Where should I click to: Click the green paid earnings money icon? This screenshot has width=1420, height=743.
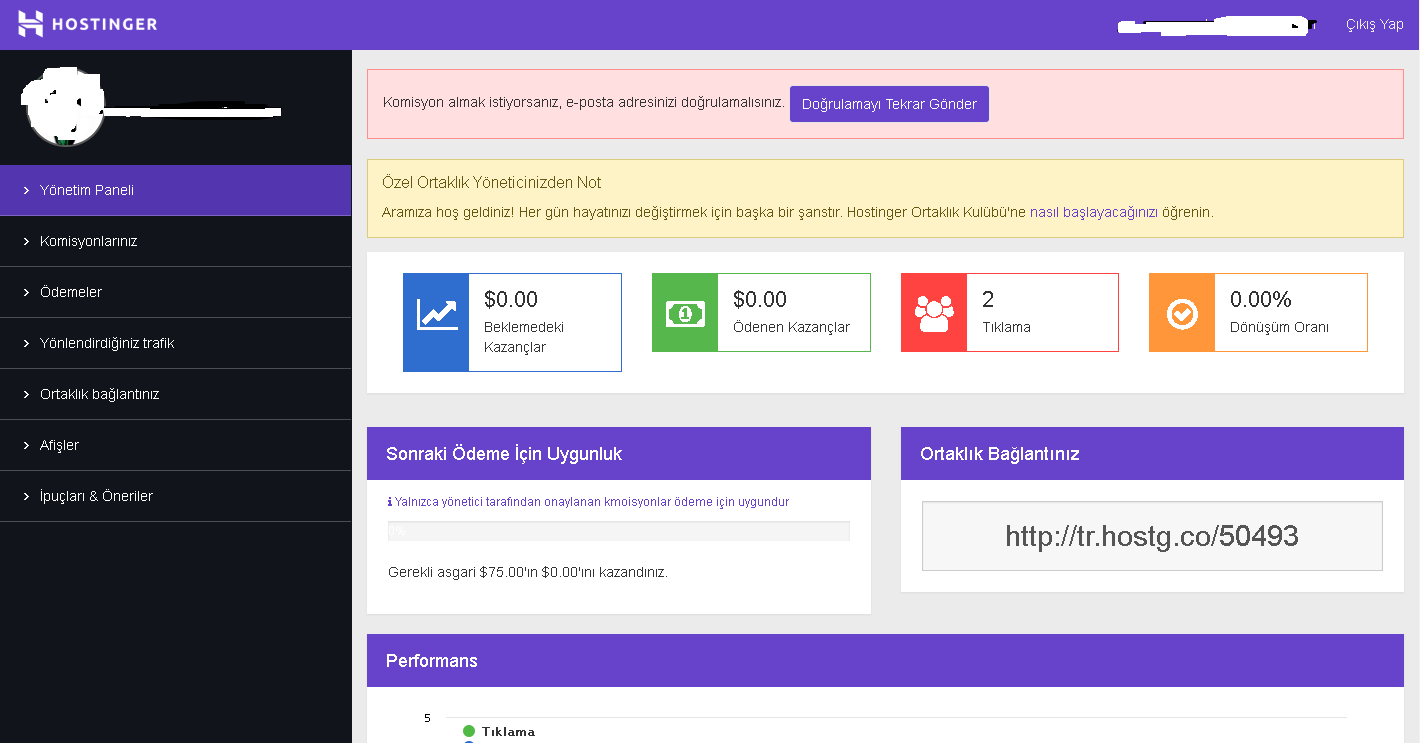[x=685, y=313]
